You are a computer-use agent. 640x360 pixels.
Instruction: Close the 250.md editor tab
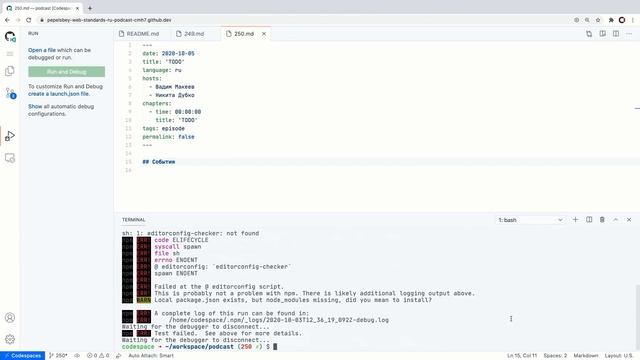264,34
